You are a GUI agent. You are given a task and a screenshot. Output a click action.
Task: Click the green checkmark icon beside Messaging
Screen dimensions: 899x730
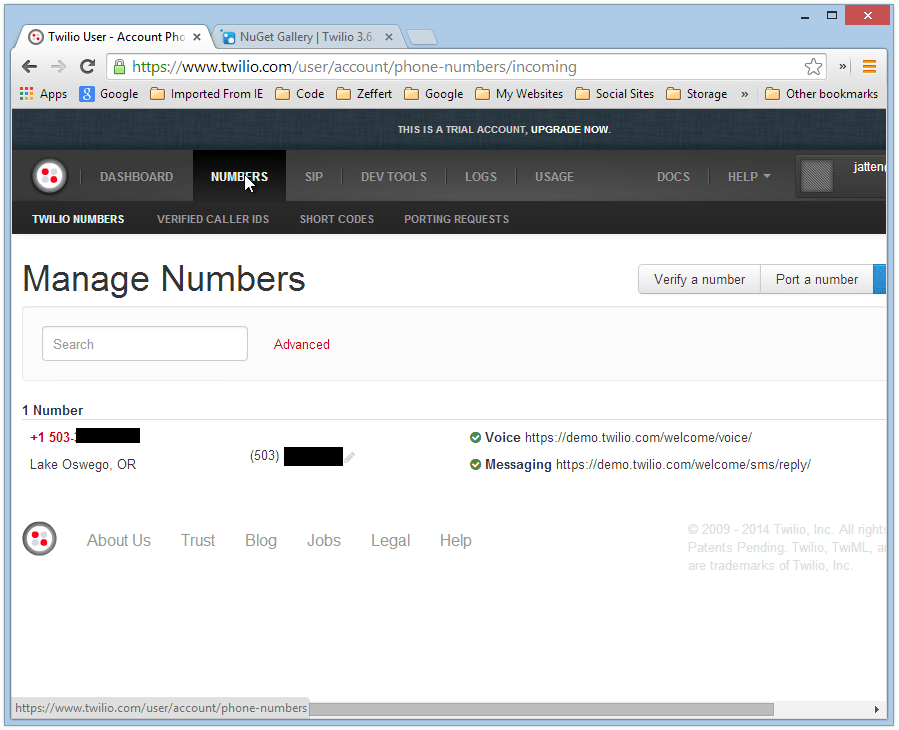tap(475, 464)
